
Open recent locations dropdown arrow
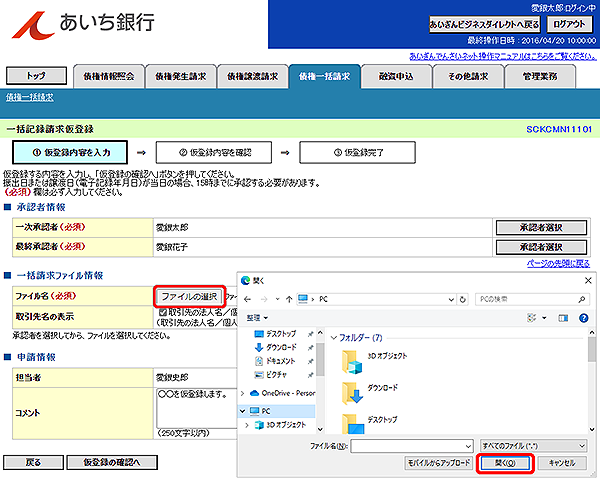(277, 299)
